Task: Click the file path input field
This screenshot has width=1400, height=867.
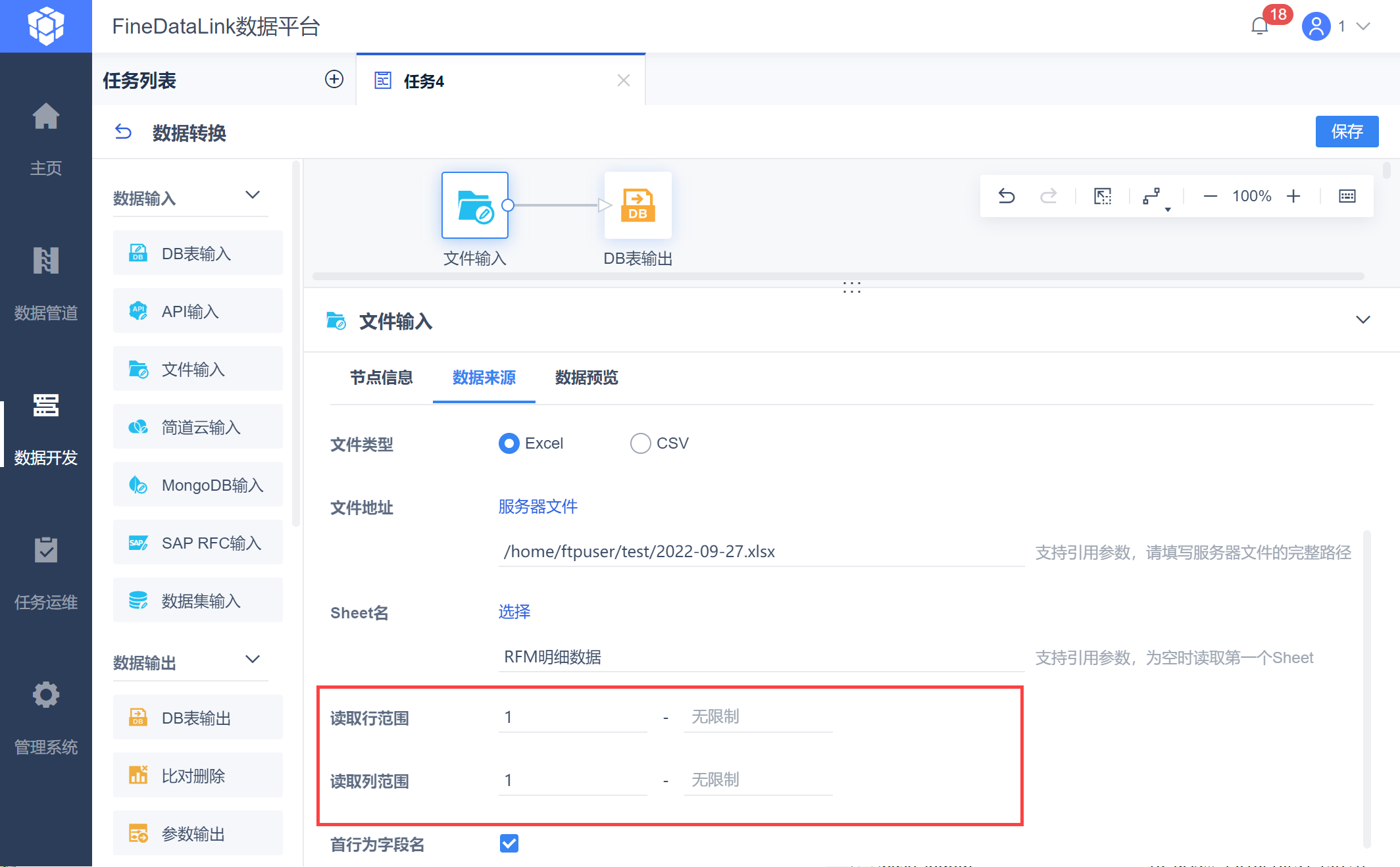Action: point(761,551)
